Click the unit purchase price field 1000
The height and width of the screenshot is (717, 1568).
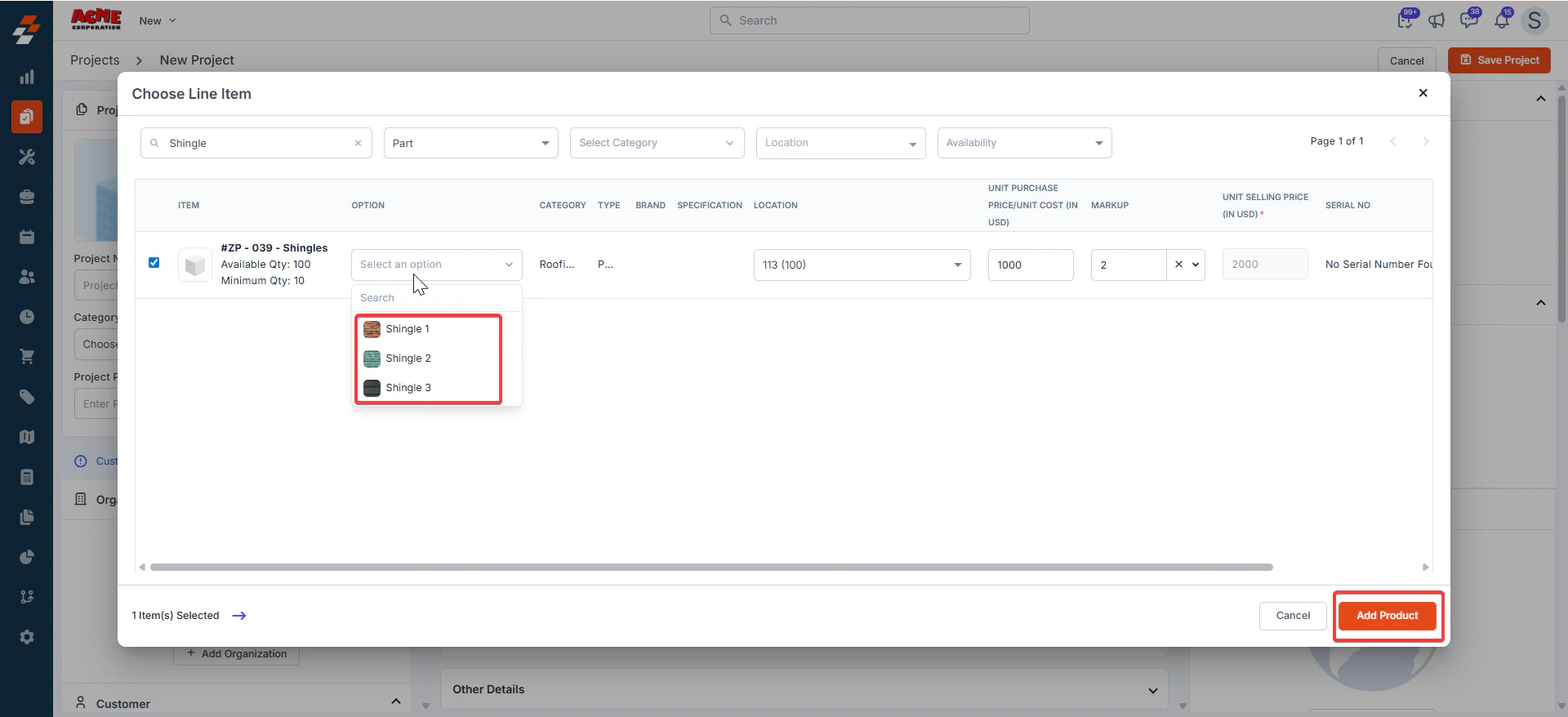click(1031, 265)
